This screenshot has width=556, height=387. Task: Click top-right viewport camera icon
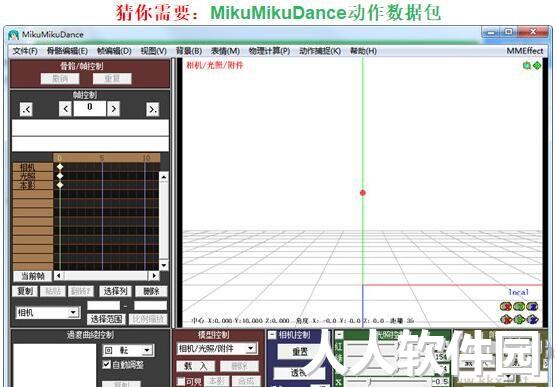tap(527, 65)
